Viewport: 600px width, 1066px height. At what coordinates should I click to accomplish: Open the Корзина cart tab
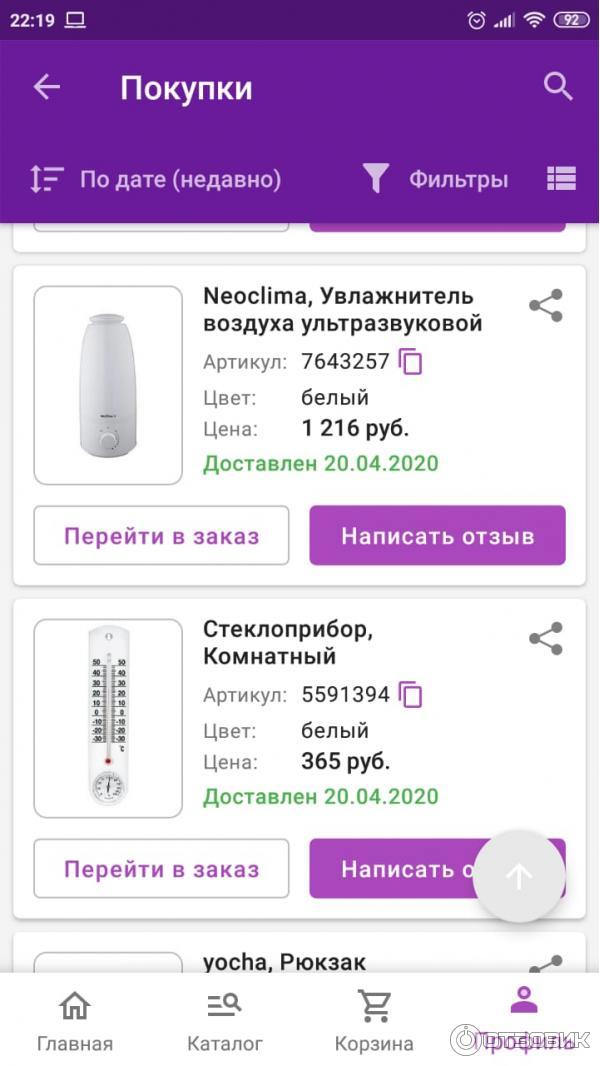pyautogui.click(x=374, y=1020)
